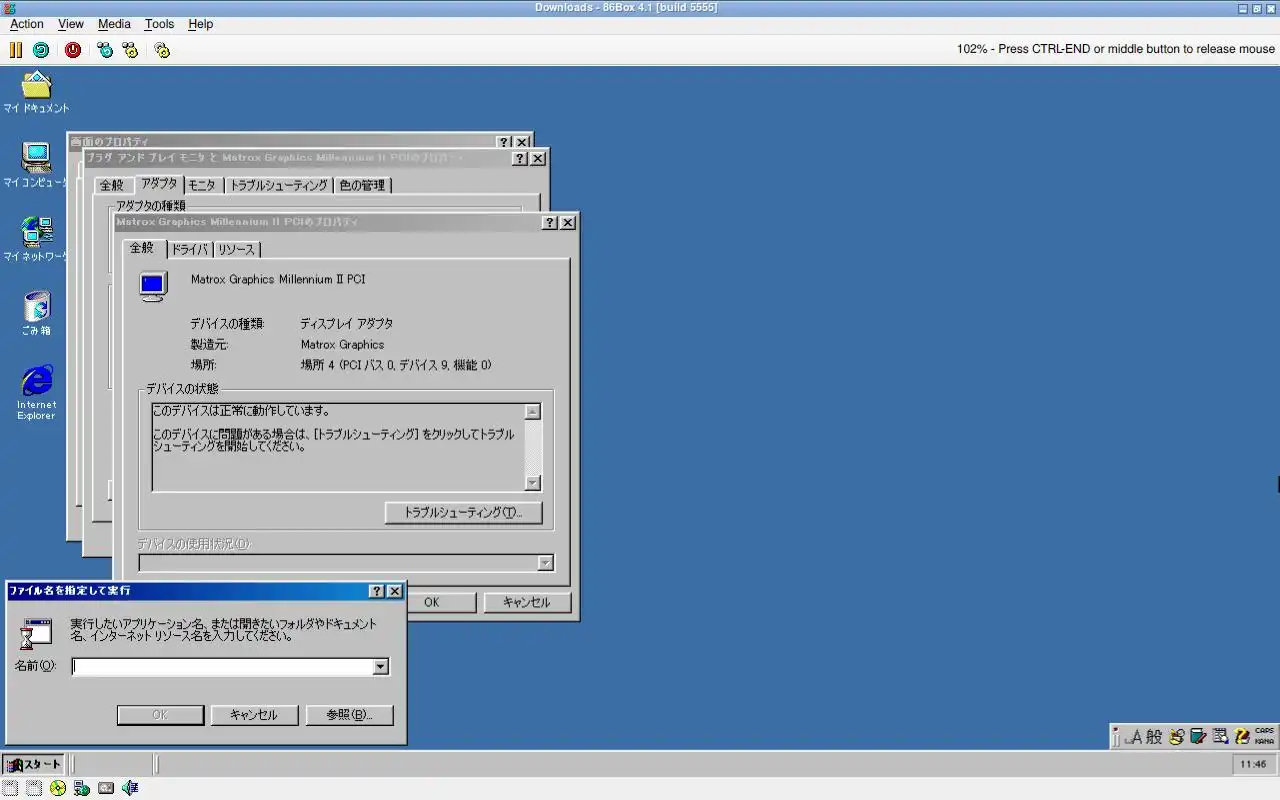This screenshot has height=800, width=1280.
Task: Open the disabled device usage dropdown arrow
Action: point(545,563)
